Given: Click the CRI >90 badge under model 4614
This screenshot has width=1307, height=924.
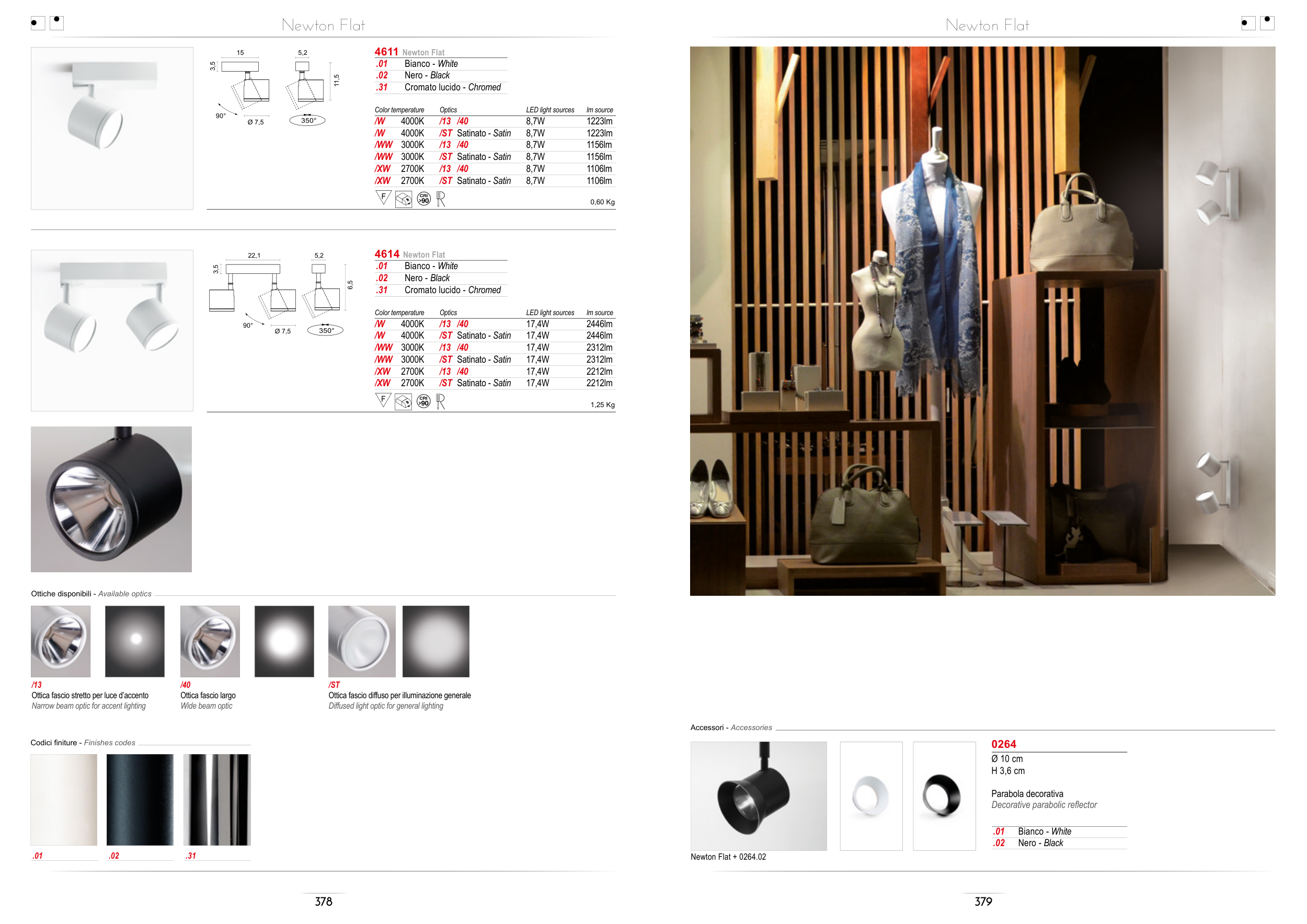Looking at the screenshot, I should (x=423, y=402).
